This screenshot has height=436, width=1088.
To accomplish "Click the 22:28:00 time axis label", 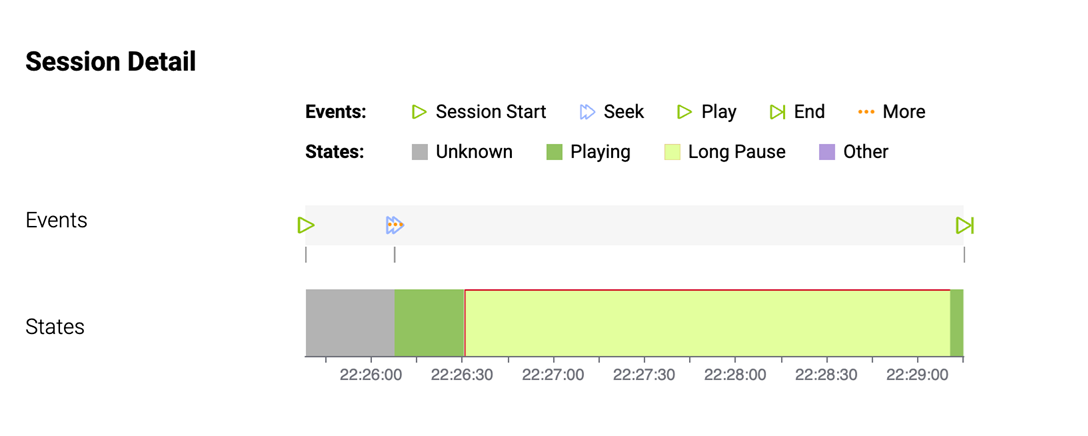I will coord(735,375).
